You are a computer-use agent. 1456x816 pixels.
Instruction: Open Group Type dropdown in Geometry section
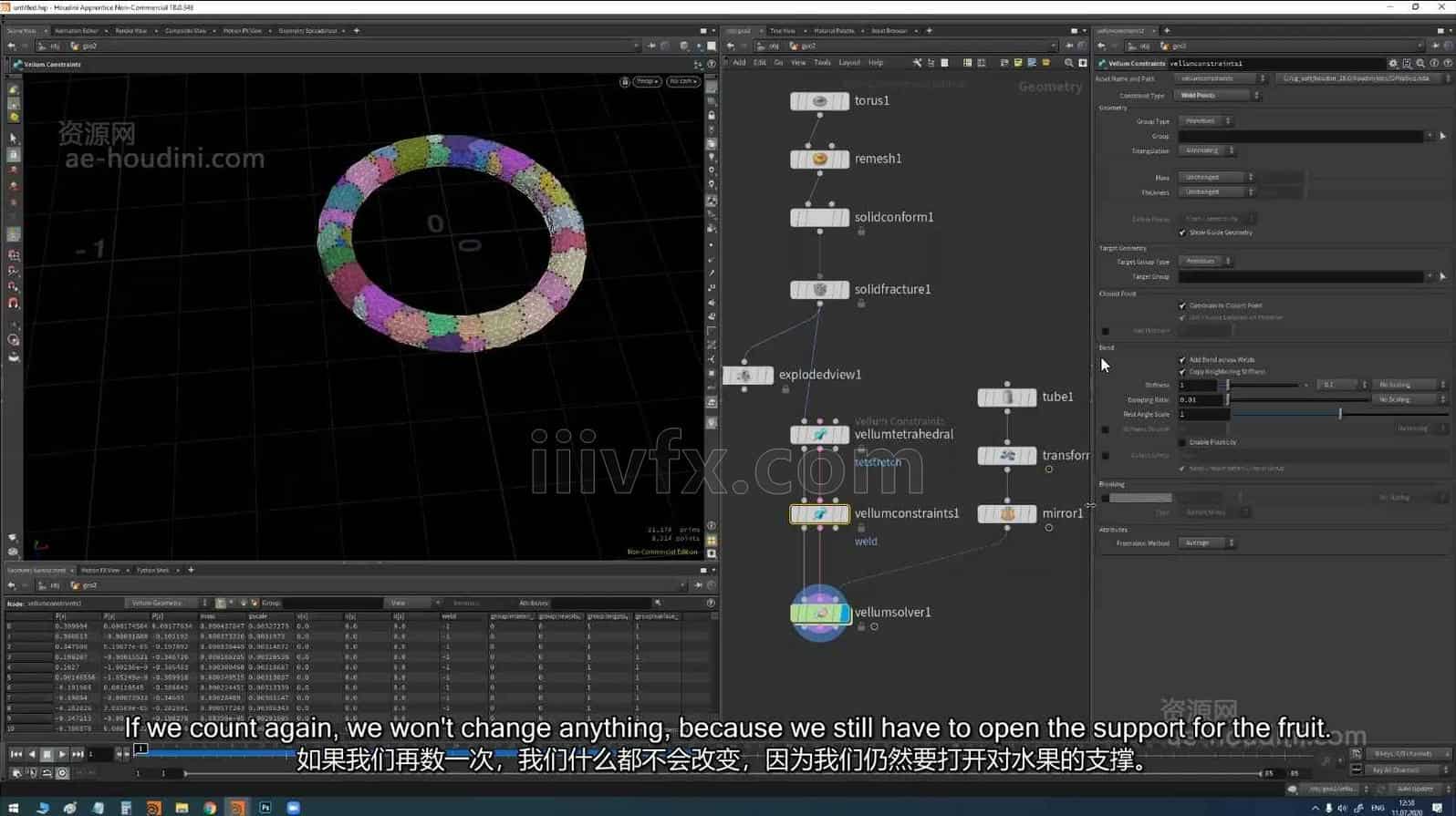click(x=1205, y=121)
